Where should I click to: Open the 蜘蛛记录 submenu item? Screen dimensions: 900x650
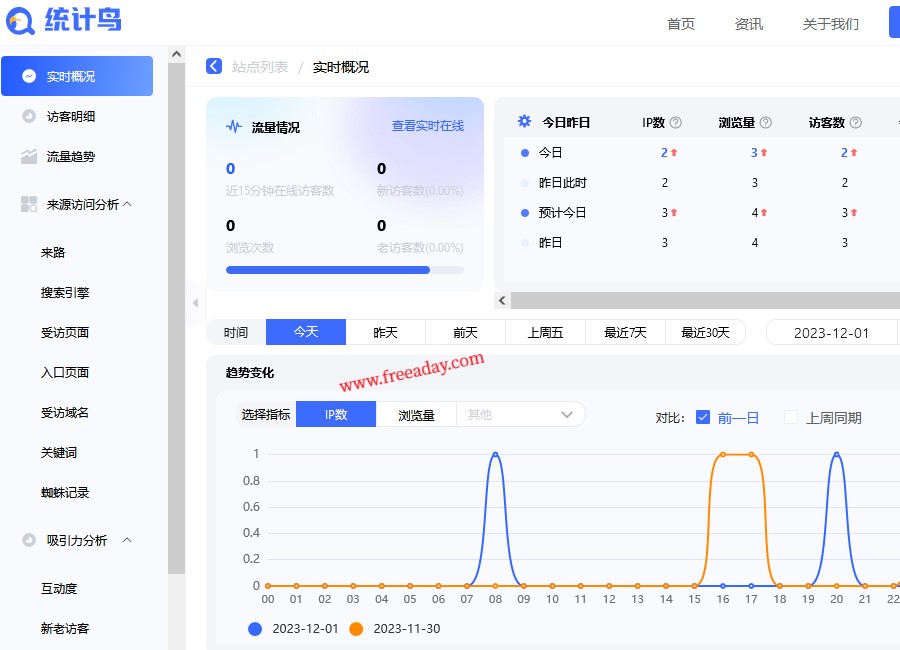click(x=65, y=492)
